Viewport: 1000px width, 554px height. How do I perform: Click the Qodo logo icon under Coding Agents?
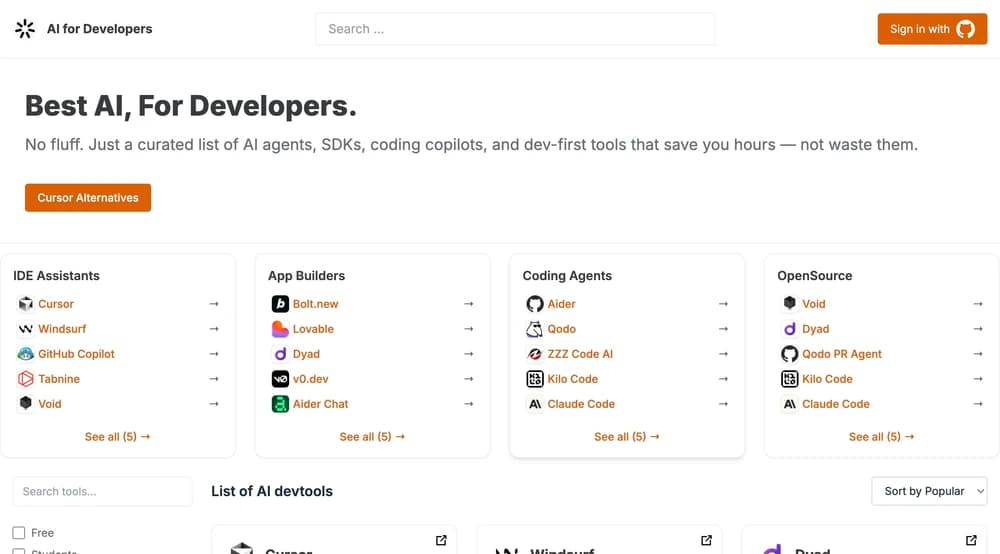tap(534, 329)
